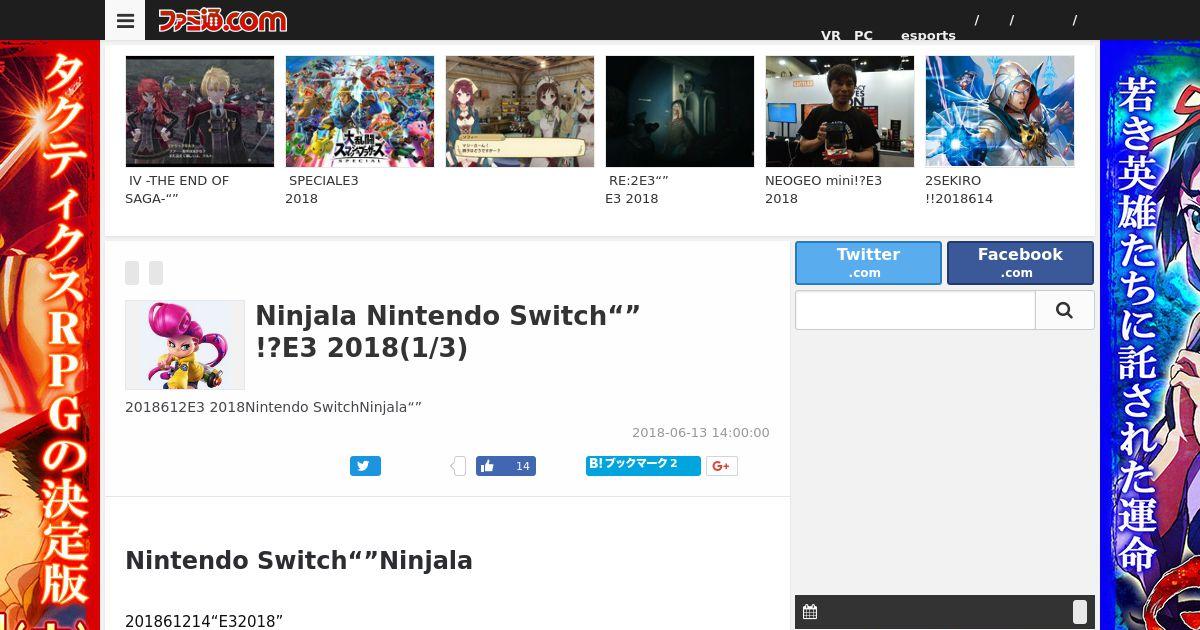1200x630 pixels.
Task: Open the SEKIRO article thumbnail
Action: 1000,111
